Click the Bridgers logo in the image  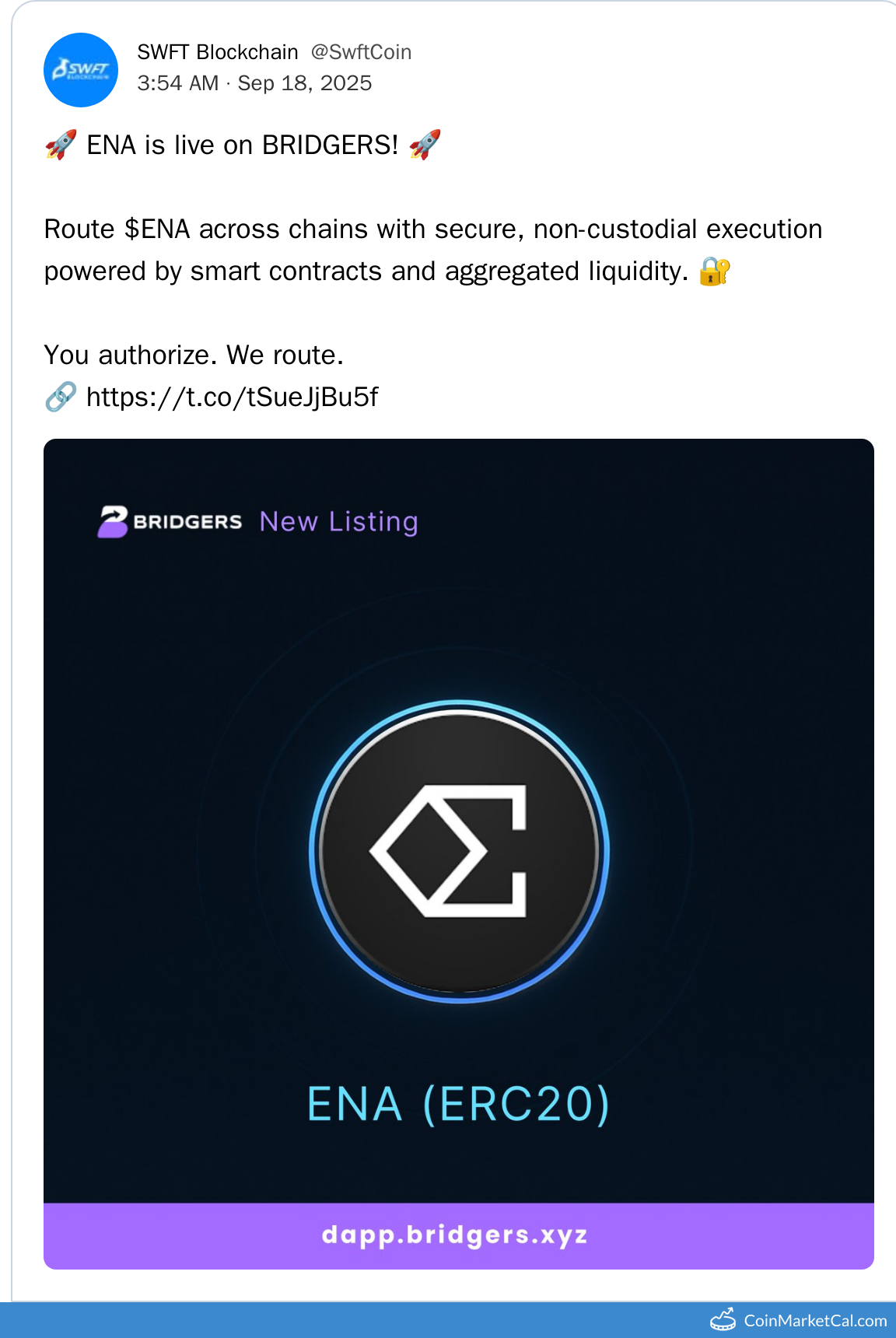click(x=170, y=521)
